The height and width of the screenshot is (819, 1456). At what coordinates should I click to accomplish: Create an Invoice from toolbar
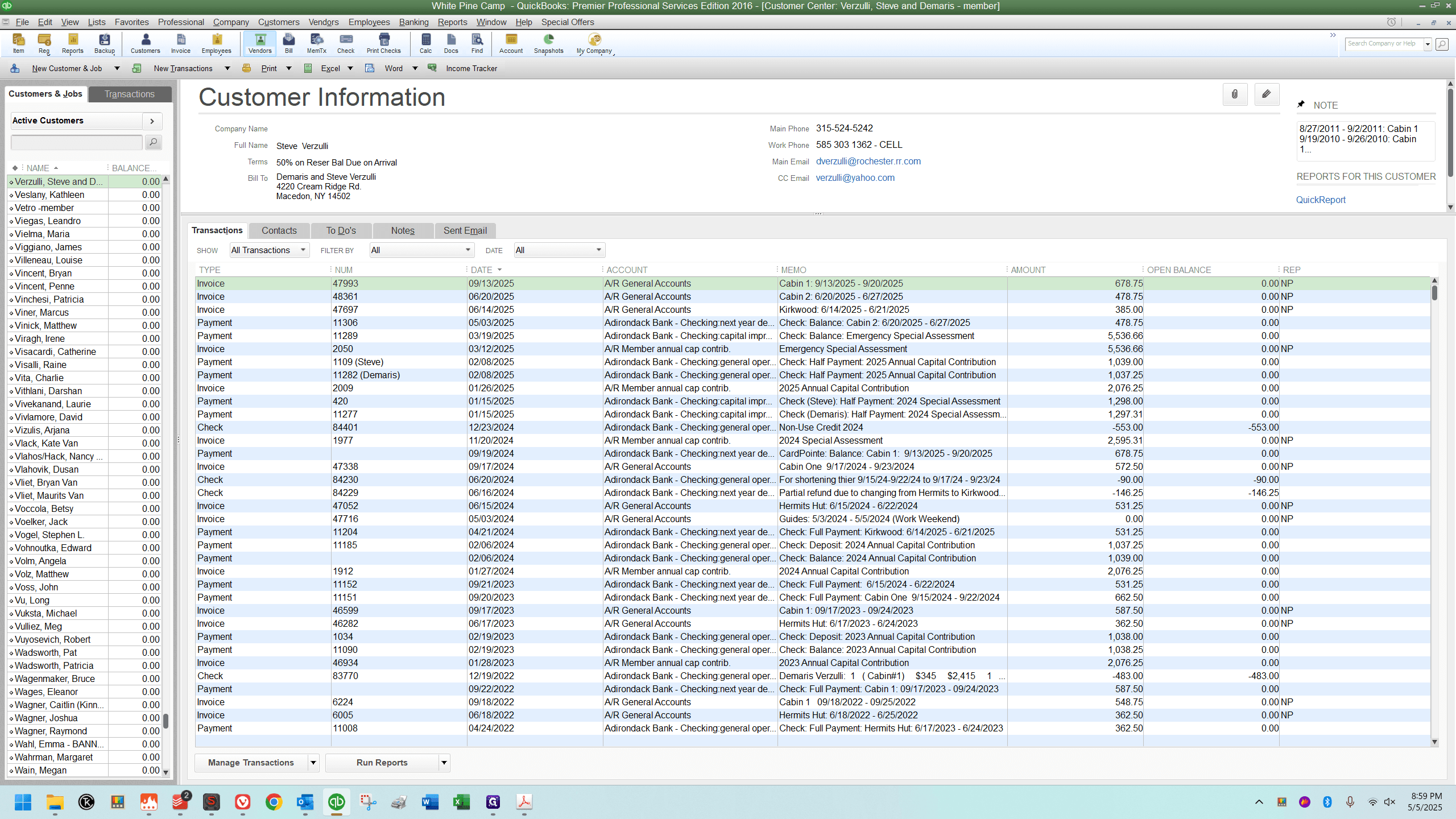pos(180,44)
